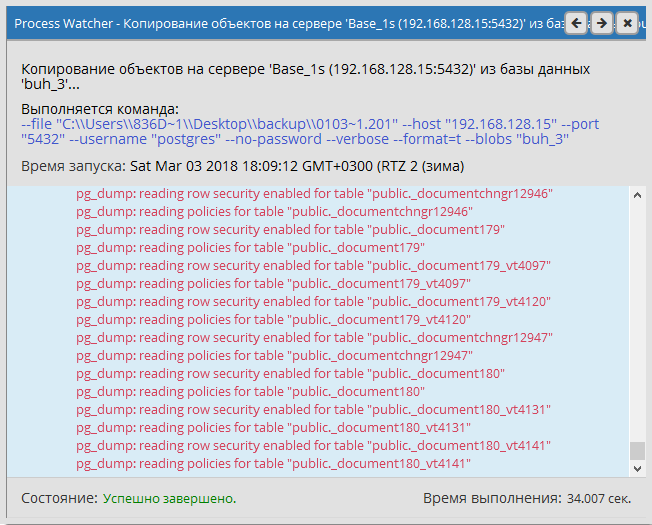
Task: Click the log scrollbar up arrow
Action: tap(637, 193)
